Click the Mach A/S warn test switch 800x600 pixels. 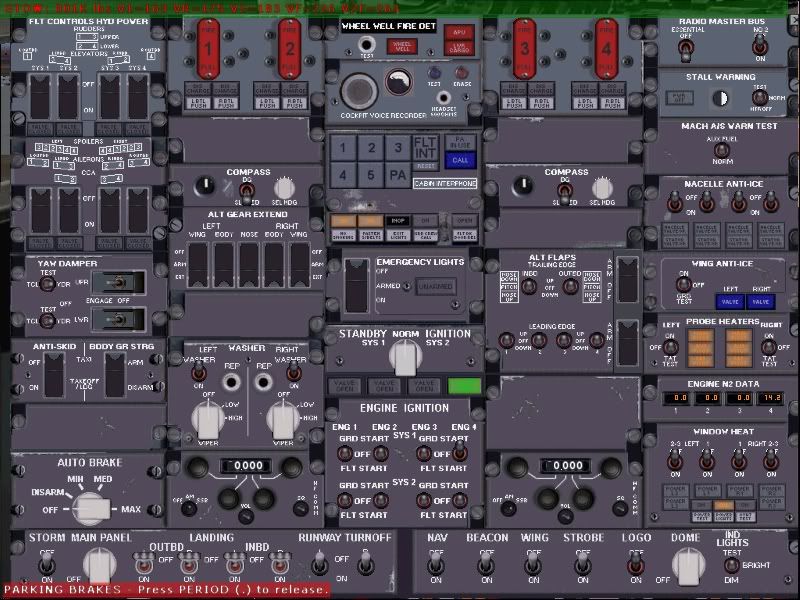(721, 151)
